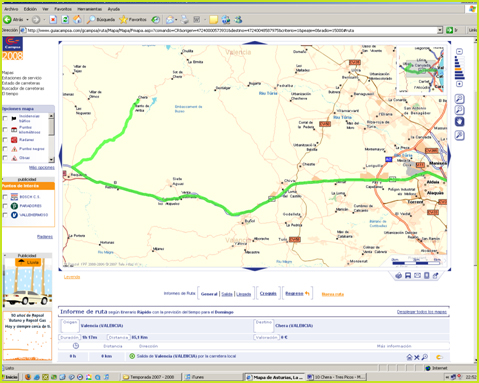The height and width of the screenshot is (383, 479).
Task: Click up arrow of Opciones mapa list
Action: point(51,116)
